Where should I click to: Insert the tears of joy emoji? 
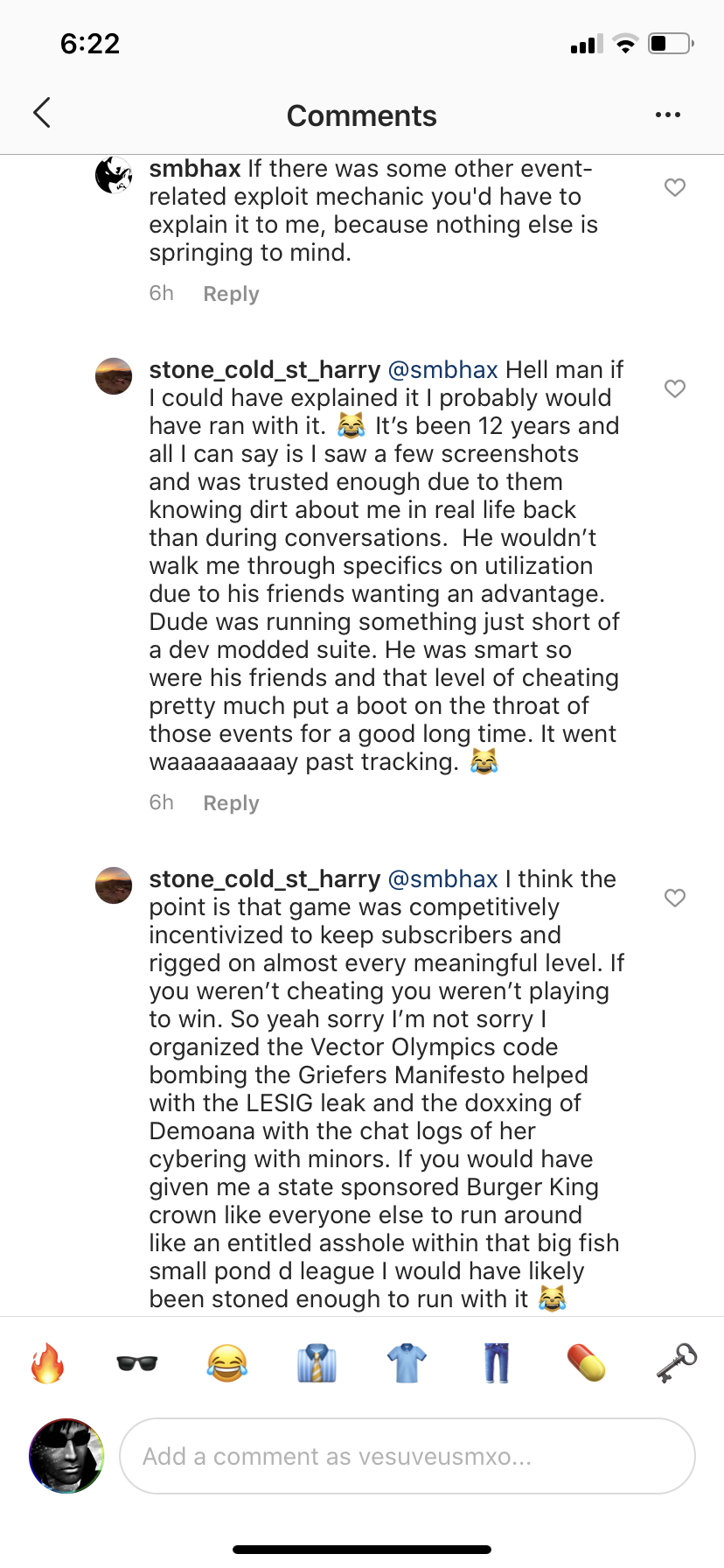click(227, 1363)
